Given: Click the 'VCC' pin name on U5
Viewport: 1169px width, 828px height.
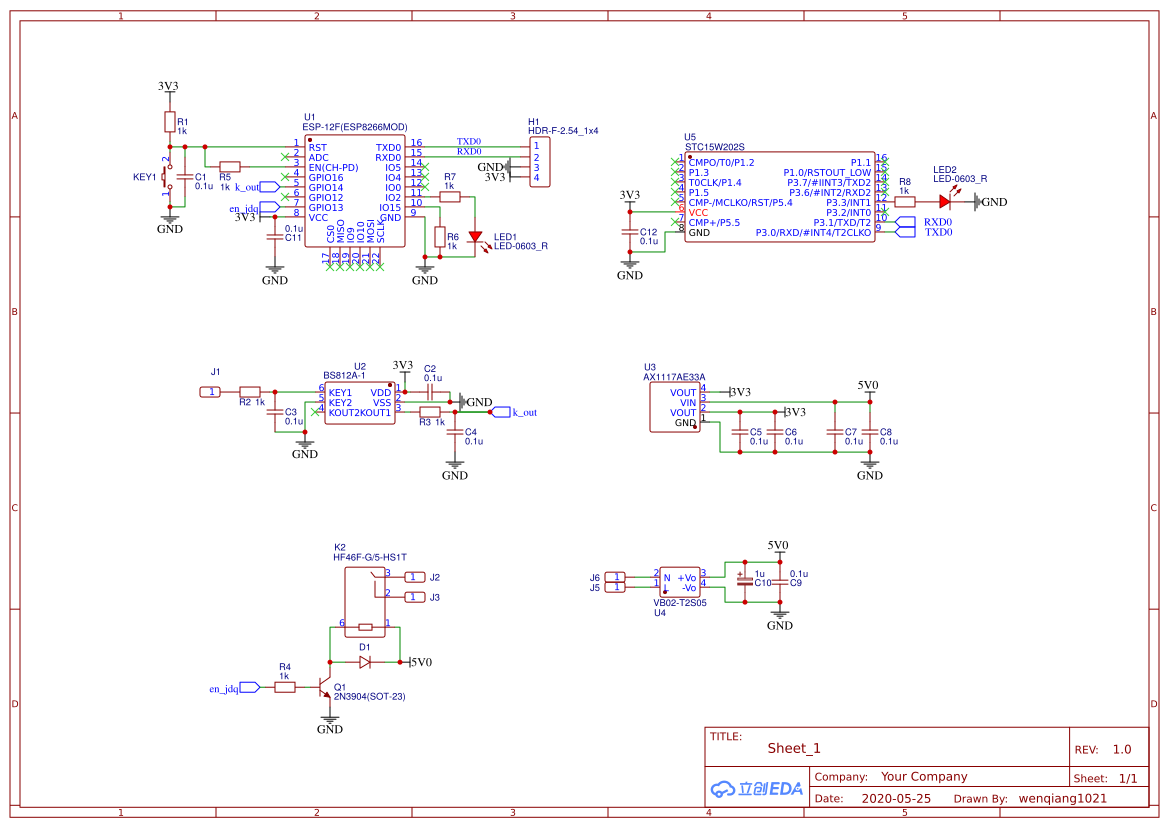Looking at the screenshot, I should pyautogui.click(x=698, y=212).
